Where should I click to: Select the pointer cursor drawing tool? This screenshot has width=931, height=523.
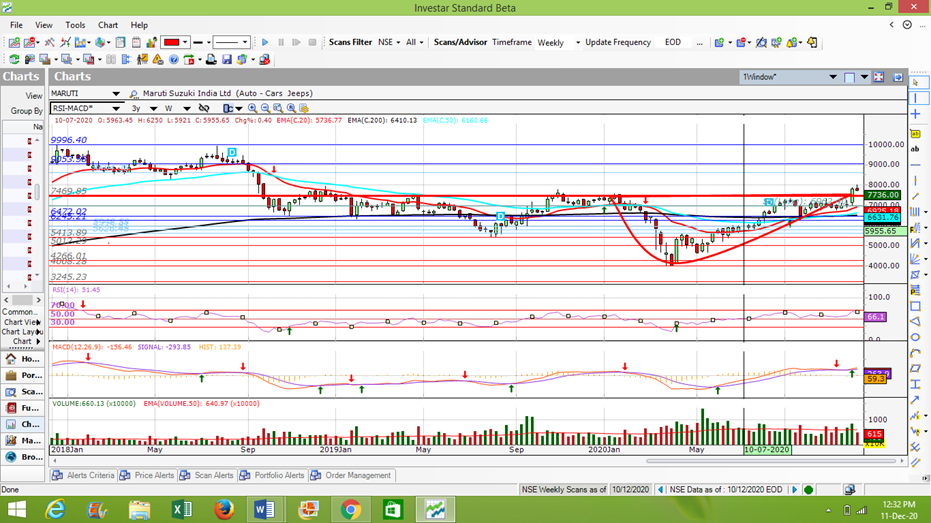tap(915, 83)
